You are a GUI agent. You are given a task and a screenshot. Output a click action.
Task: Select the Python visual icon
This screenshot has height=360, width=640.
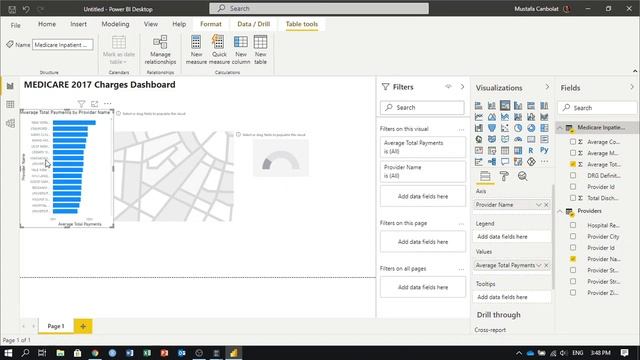544,150
